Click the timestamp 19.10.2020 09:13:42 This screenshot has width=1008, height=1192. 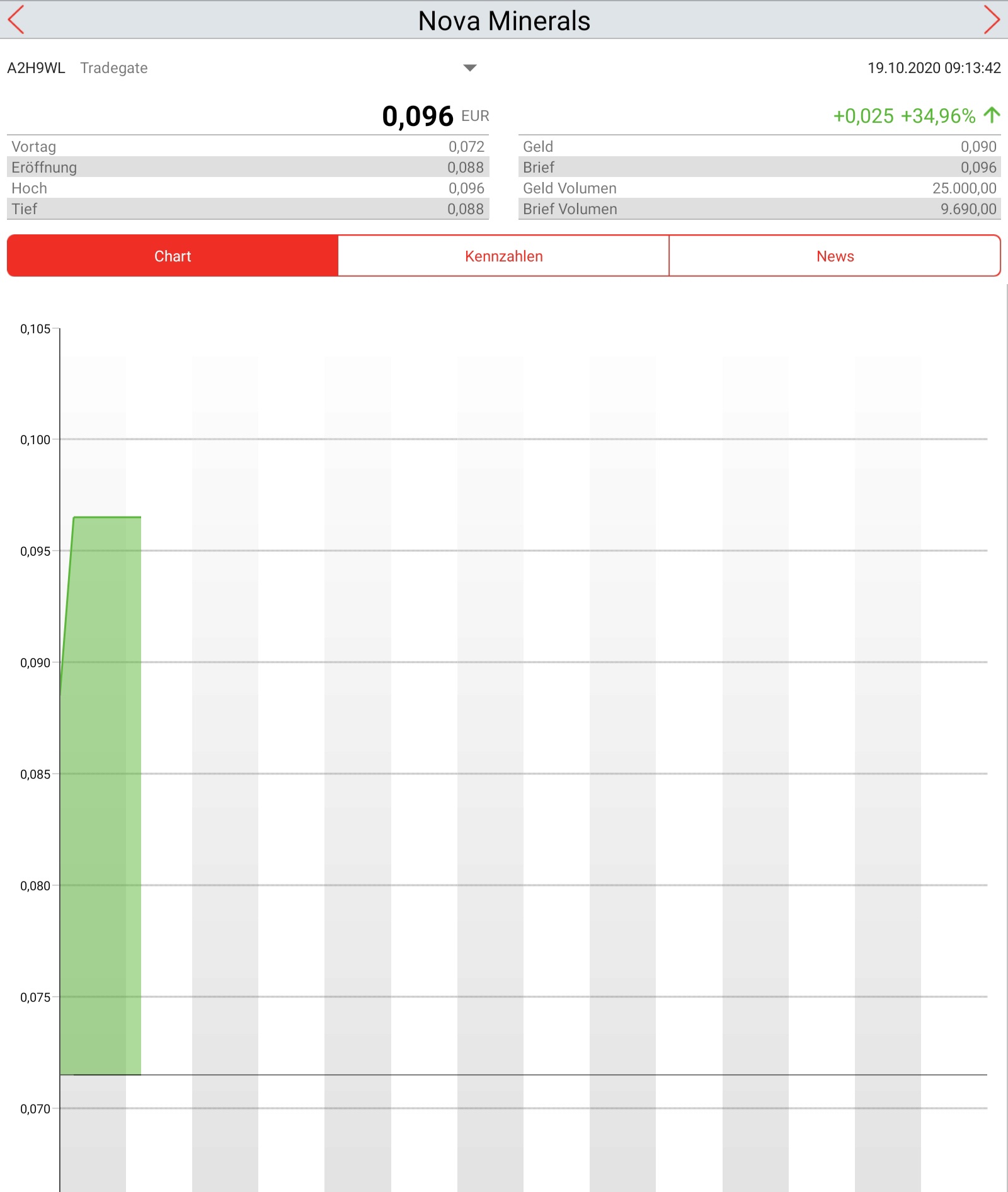(x=934, y=68)
